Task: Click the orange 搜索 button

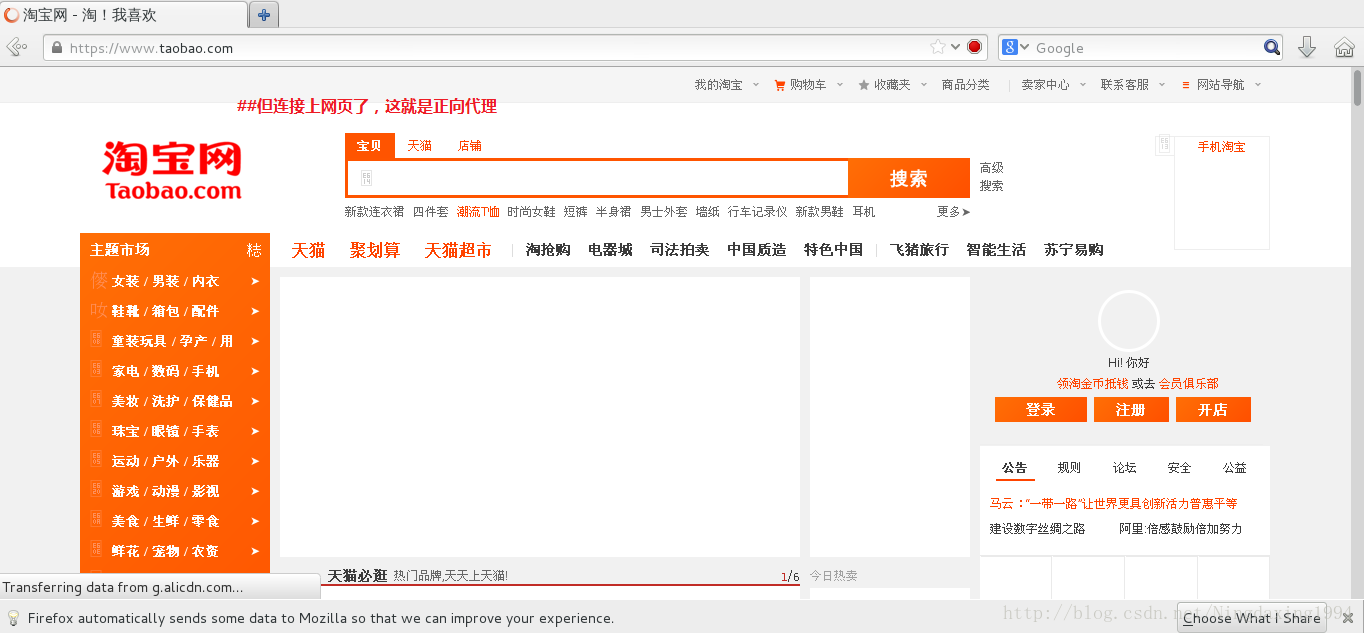Action: point(909,178)
